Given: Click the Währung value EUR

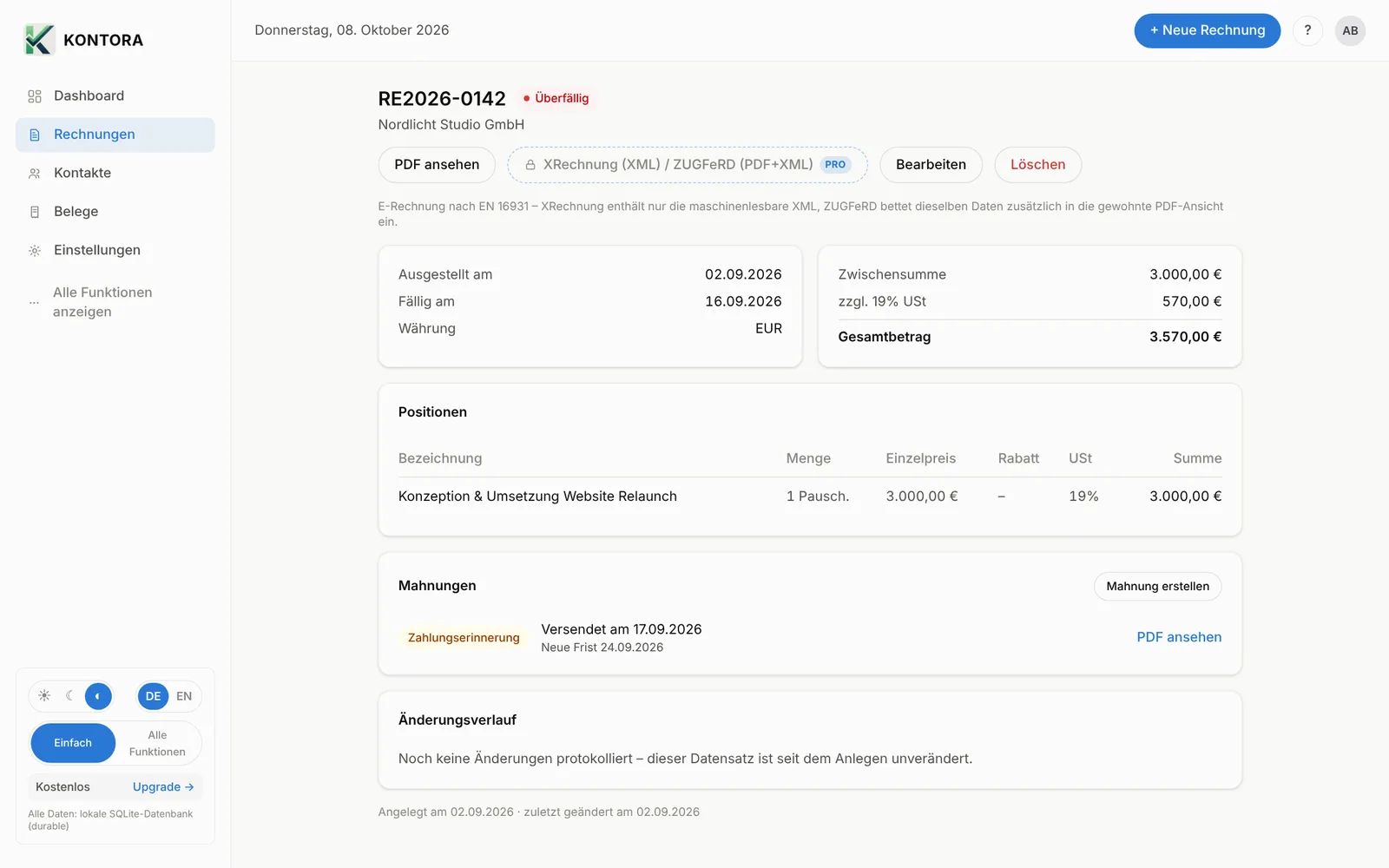Looking at the screenshot, I should tap(768, 328).
